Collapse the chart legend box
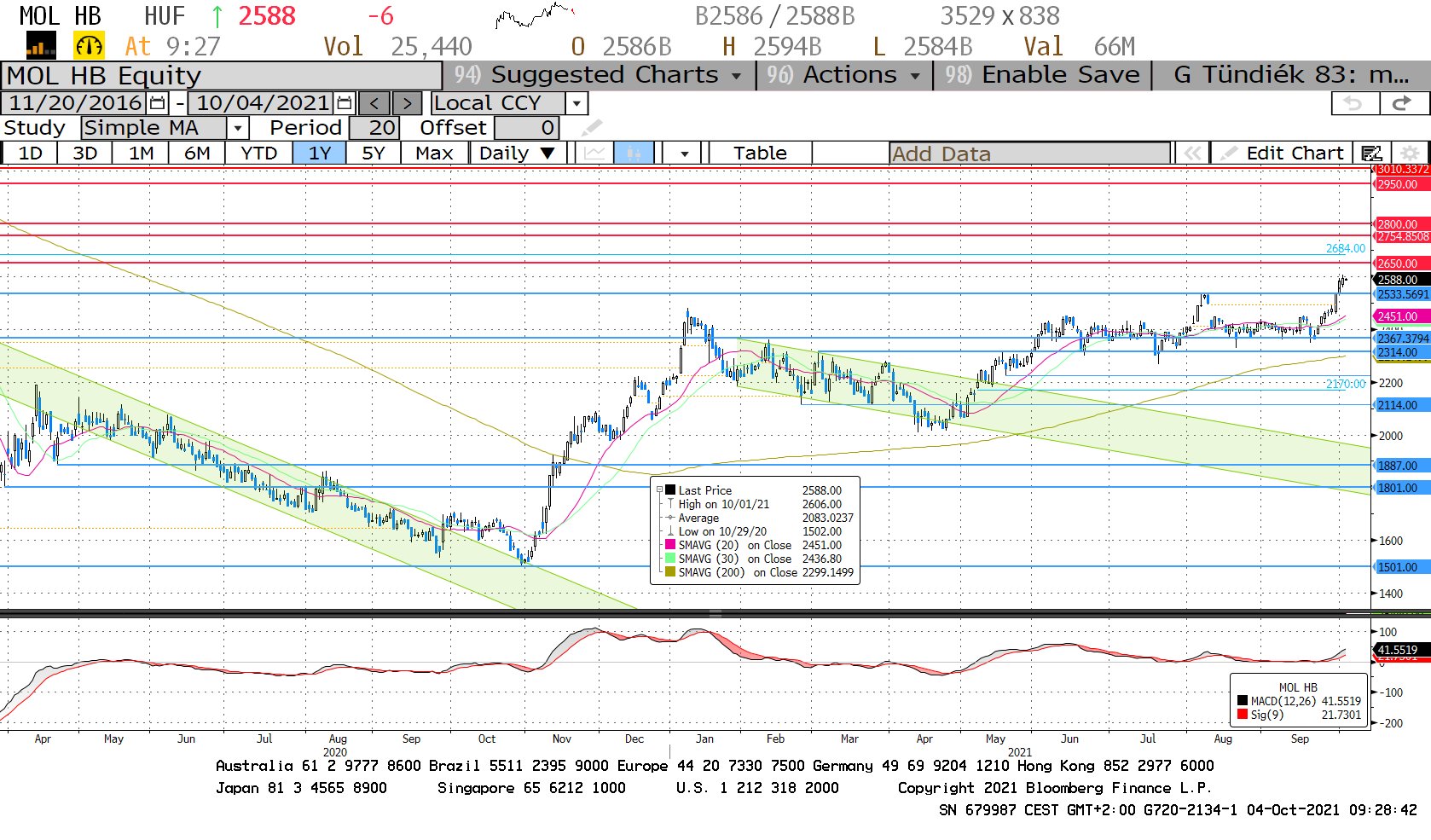The height and width of the screenshot is (840, 1431). tap(659, 490)
